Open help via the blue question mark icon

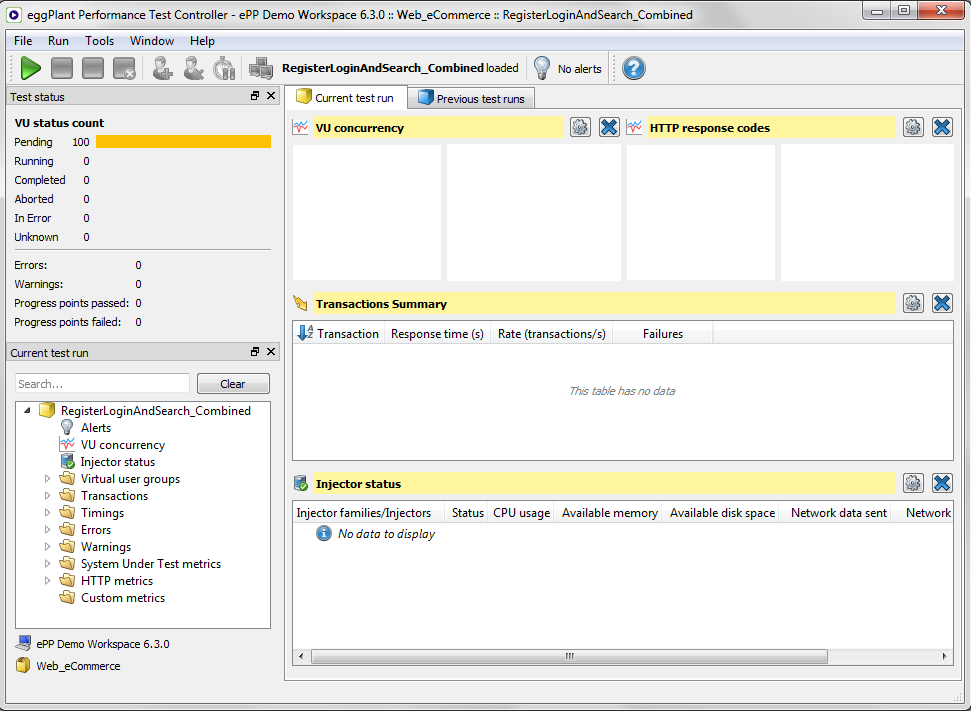click(633, 68)
